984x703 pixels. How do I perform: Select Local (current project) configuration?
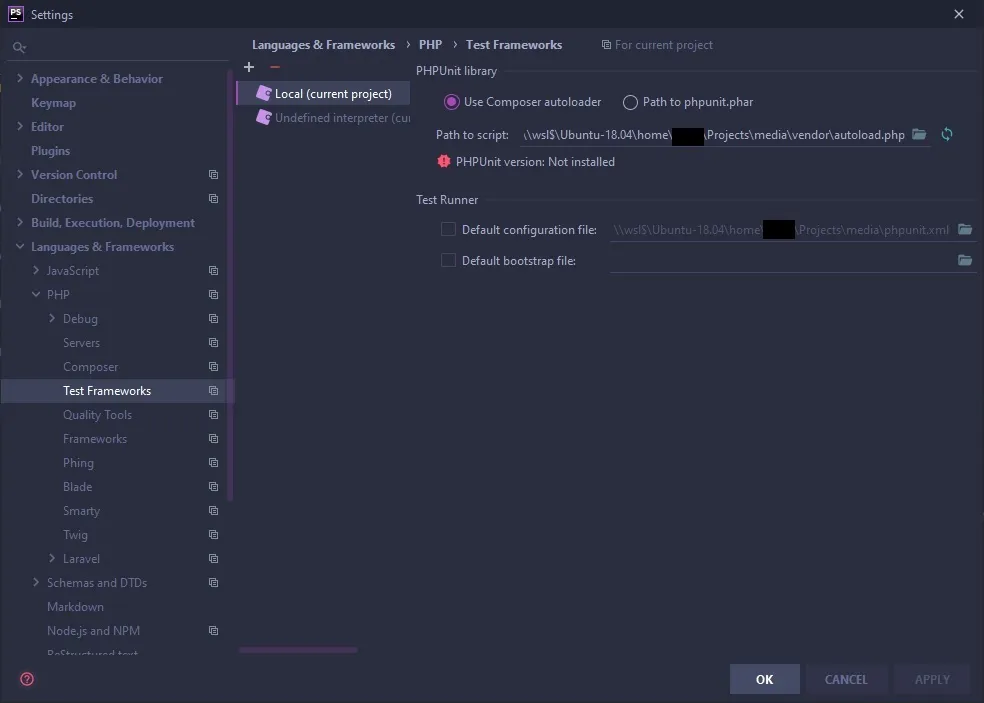pos(324,94)
